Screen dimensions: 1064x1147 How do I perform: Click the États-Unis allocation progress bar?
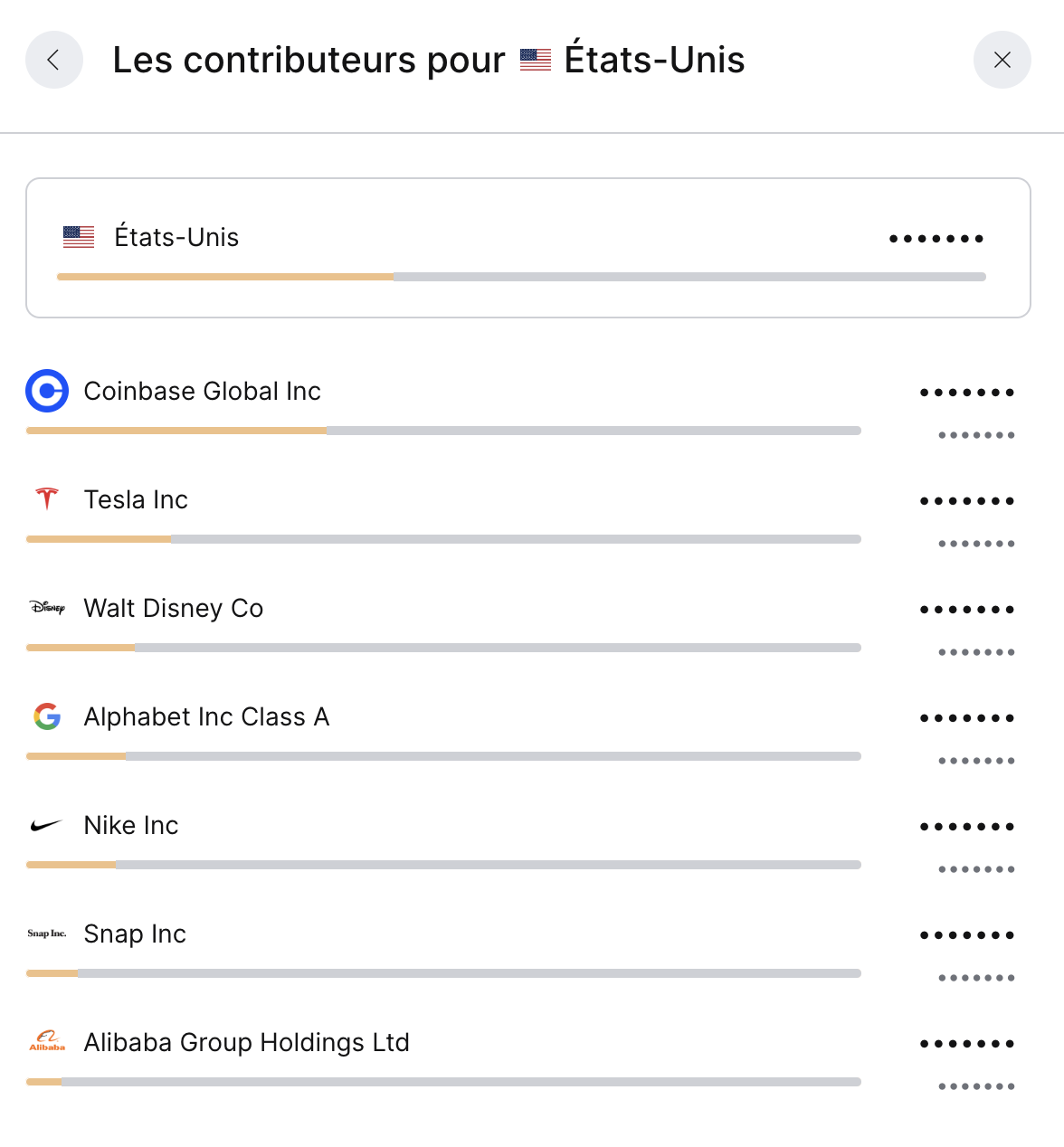521,277
